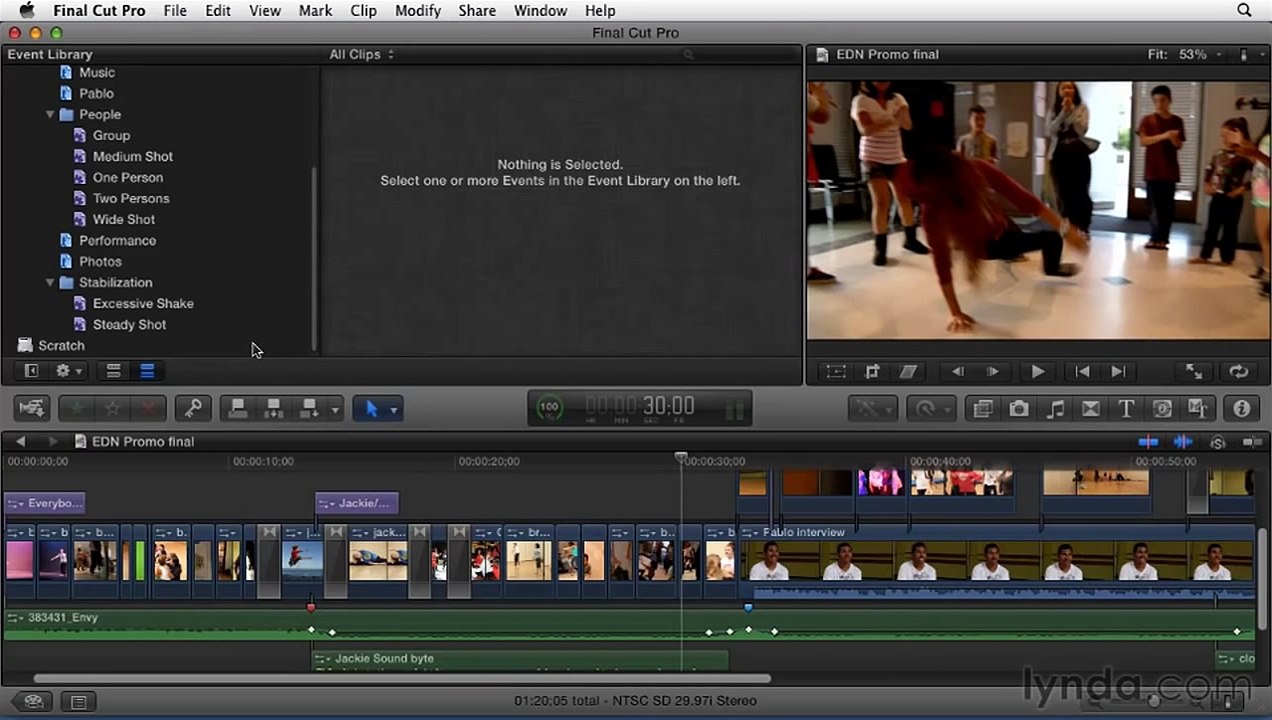
Task: Toggle loop playback in viewer
Action: pos(1239,371)
